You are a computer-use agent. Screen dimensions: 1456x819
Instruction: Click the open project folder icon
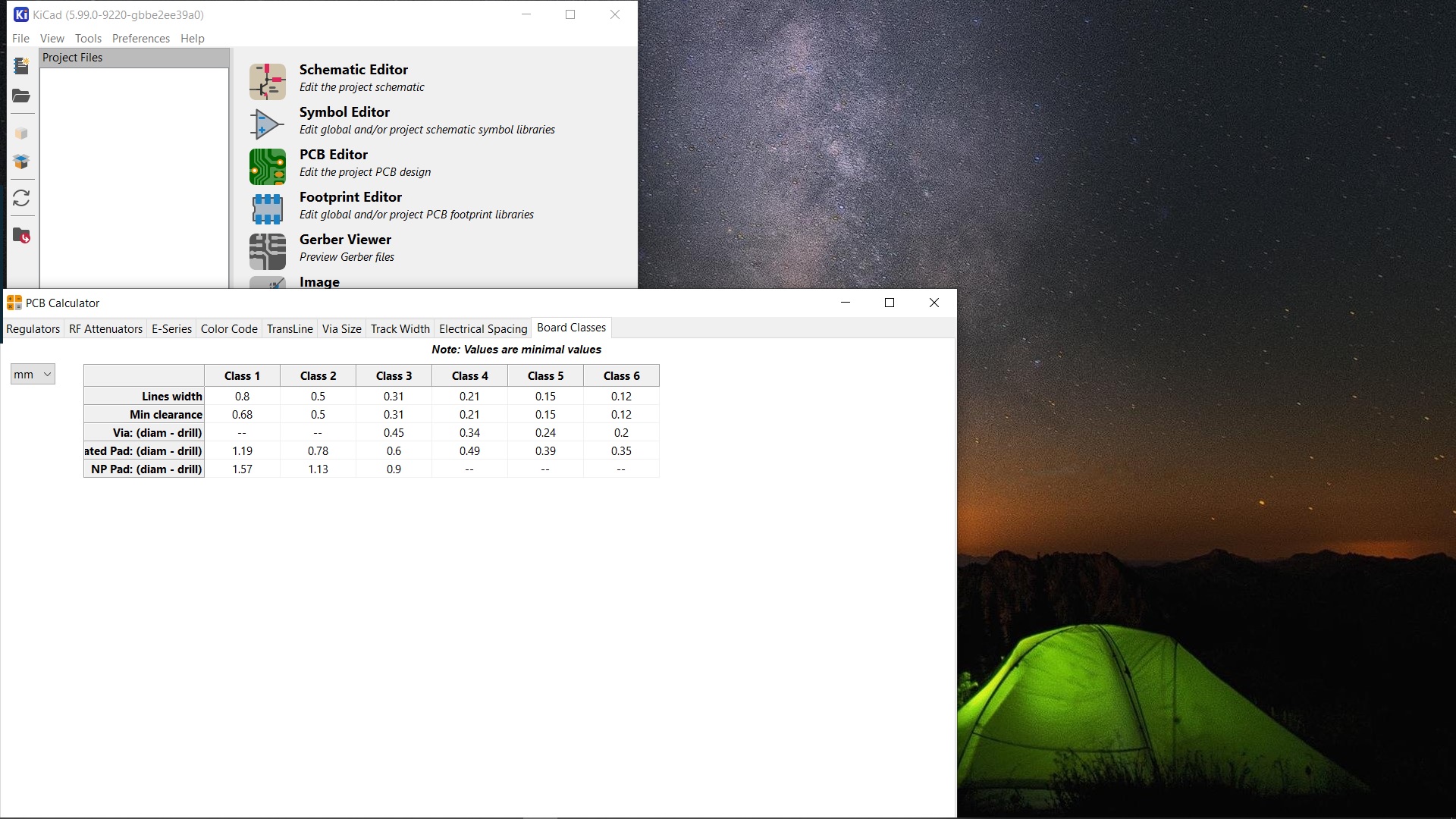pos(21,96)
